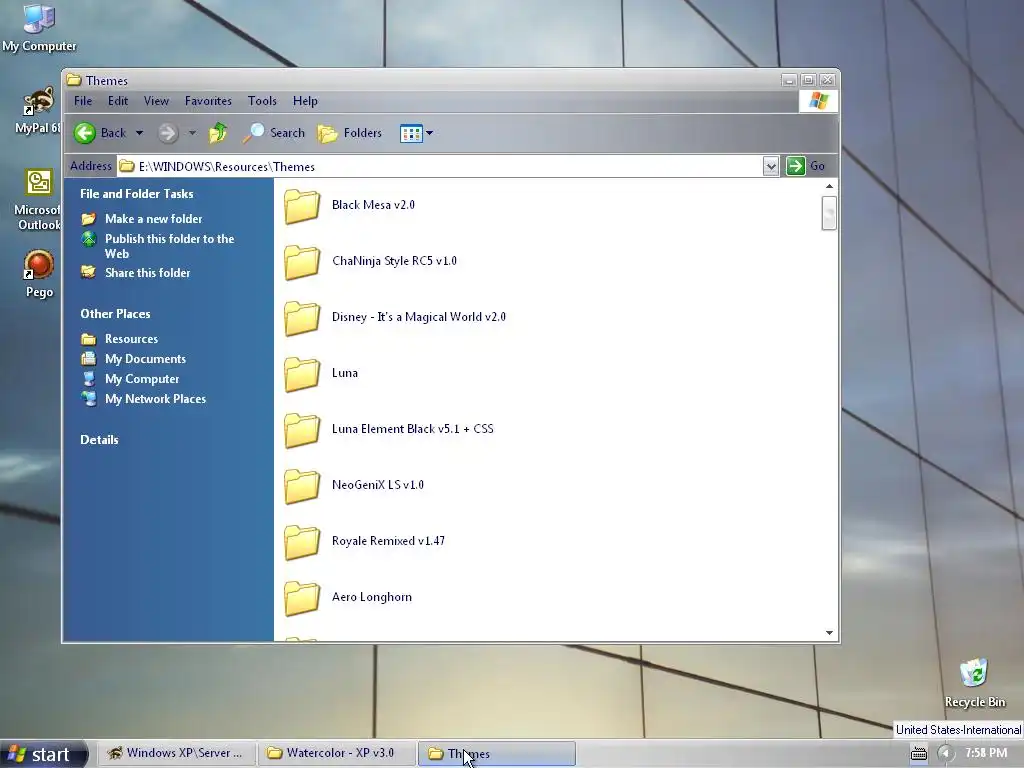Expand hidden tray icons arrow
Viewport: 1024px width, 768px height.
(946, 754)
